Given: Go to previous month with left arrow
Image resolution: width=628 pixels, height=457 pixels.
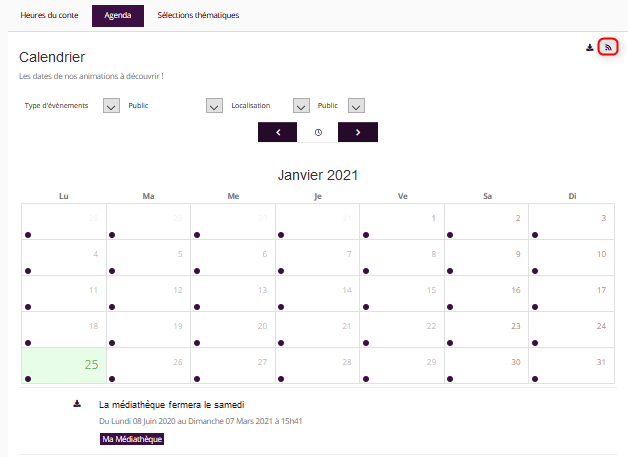Looking at the screenshot, I should [277, 132].
